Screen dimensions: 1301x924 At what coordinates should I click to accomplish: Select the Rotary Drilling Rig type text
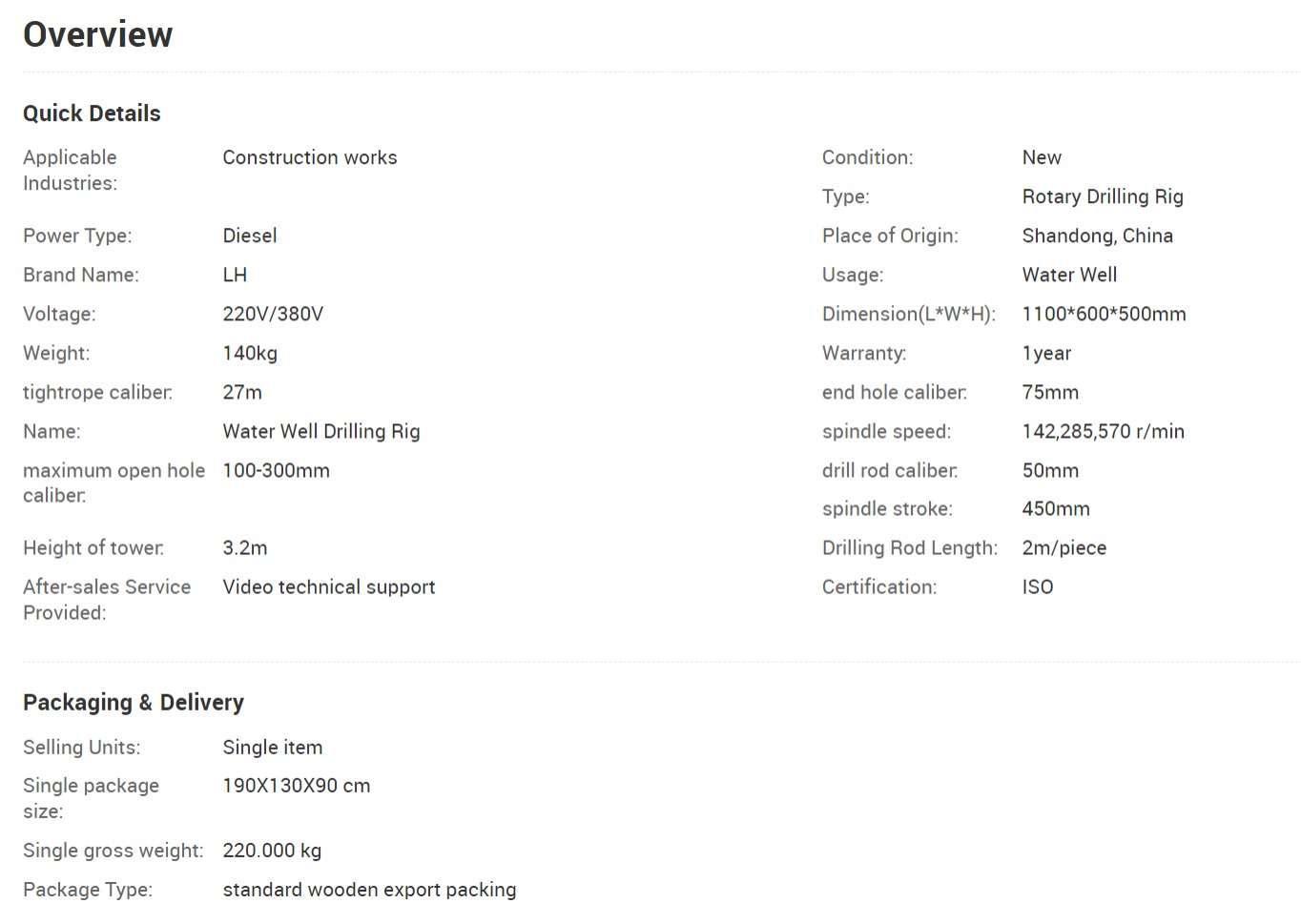(x=1103, y=196)
